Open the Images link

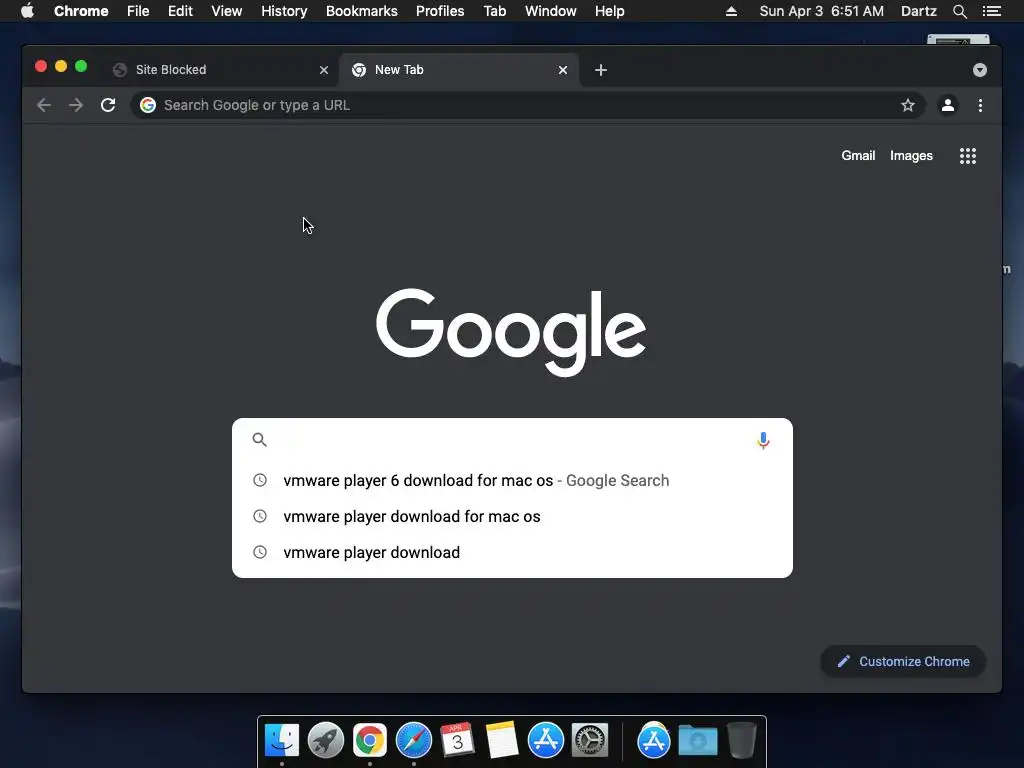(911, 155)
